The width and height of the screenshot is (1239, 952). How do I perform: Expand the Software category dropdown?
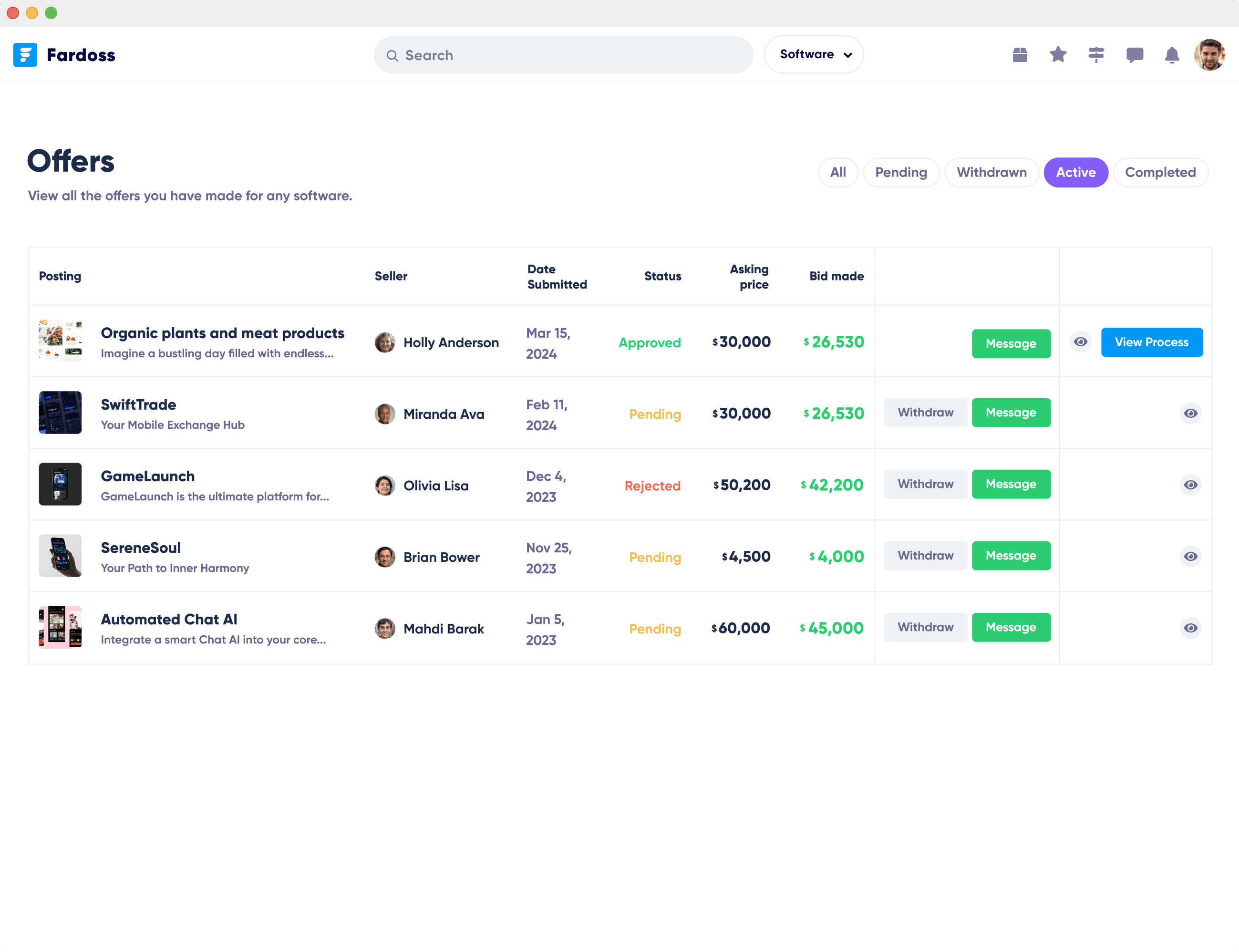(814, 54)
